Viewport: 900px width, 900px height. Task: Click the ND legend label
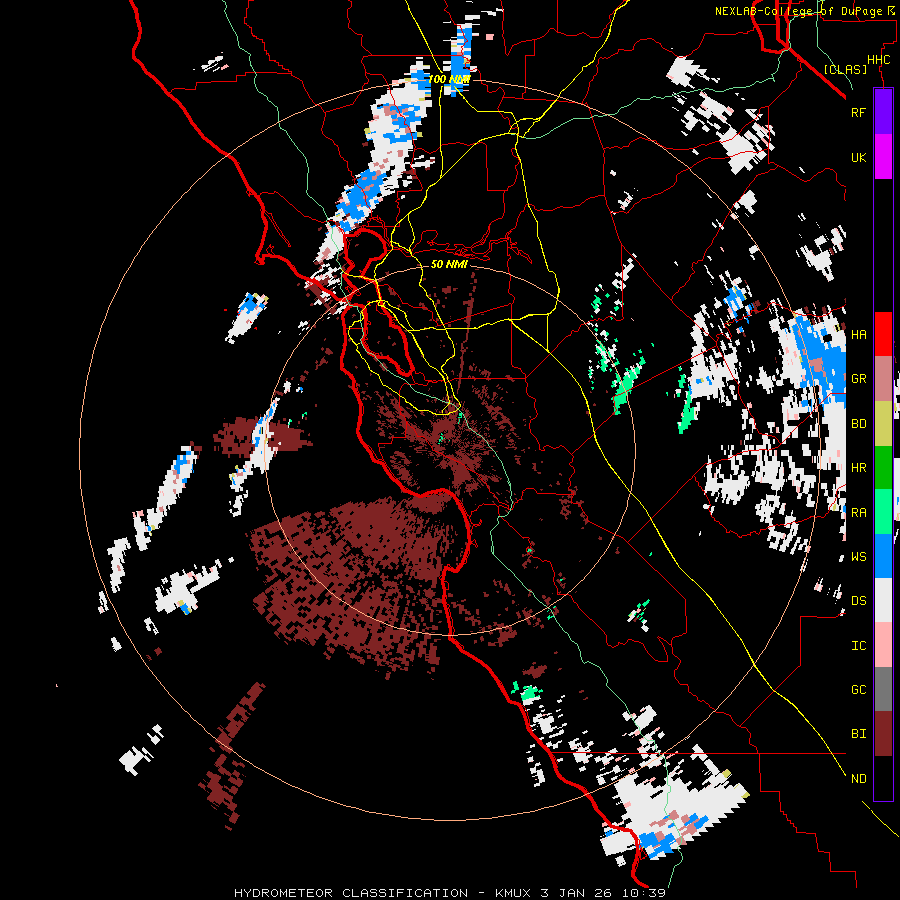(x=858, y=778)
